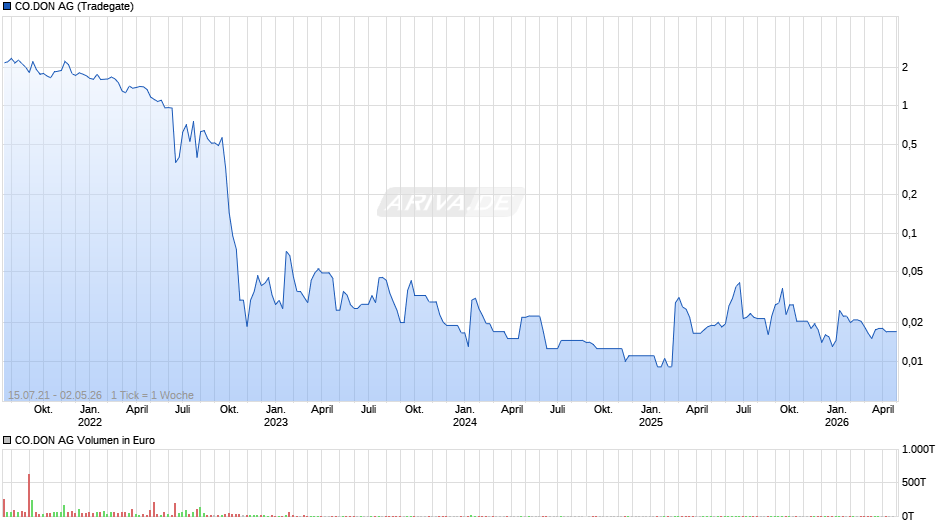Click the price axis label '2'

point(905,67)
